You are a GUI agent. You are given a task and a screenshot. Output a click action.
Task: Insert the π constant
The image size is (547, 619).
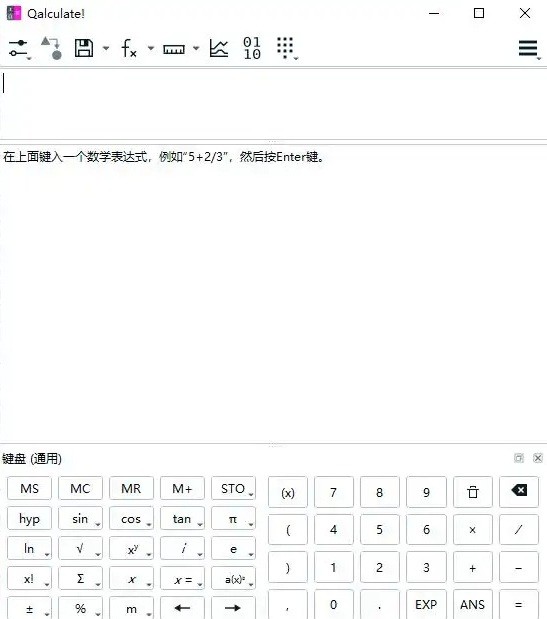point(233,518)
